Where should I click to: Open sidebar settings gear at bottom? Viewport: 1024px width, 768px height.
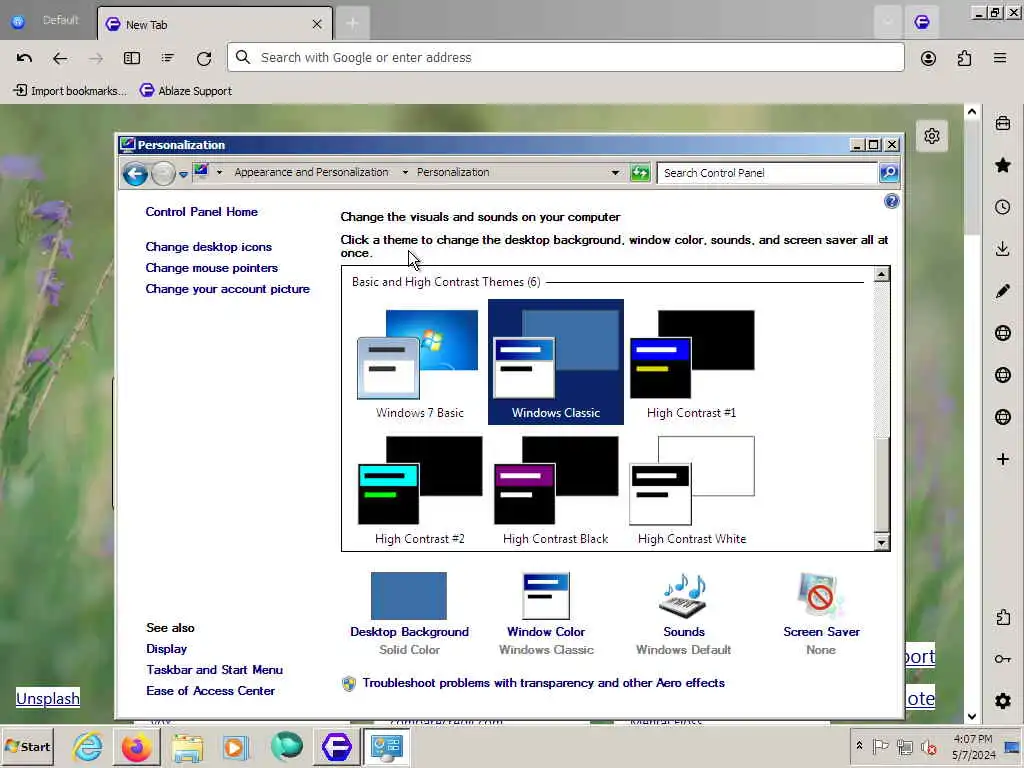point(1003,701)
